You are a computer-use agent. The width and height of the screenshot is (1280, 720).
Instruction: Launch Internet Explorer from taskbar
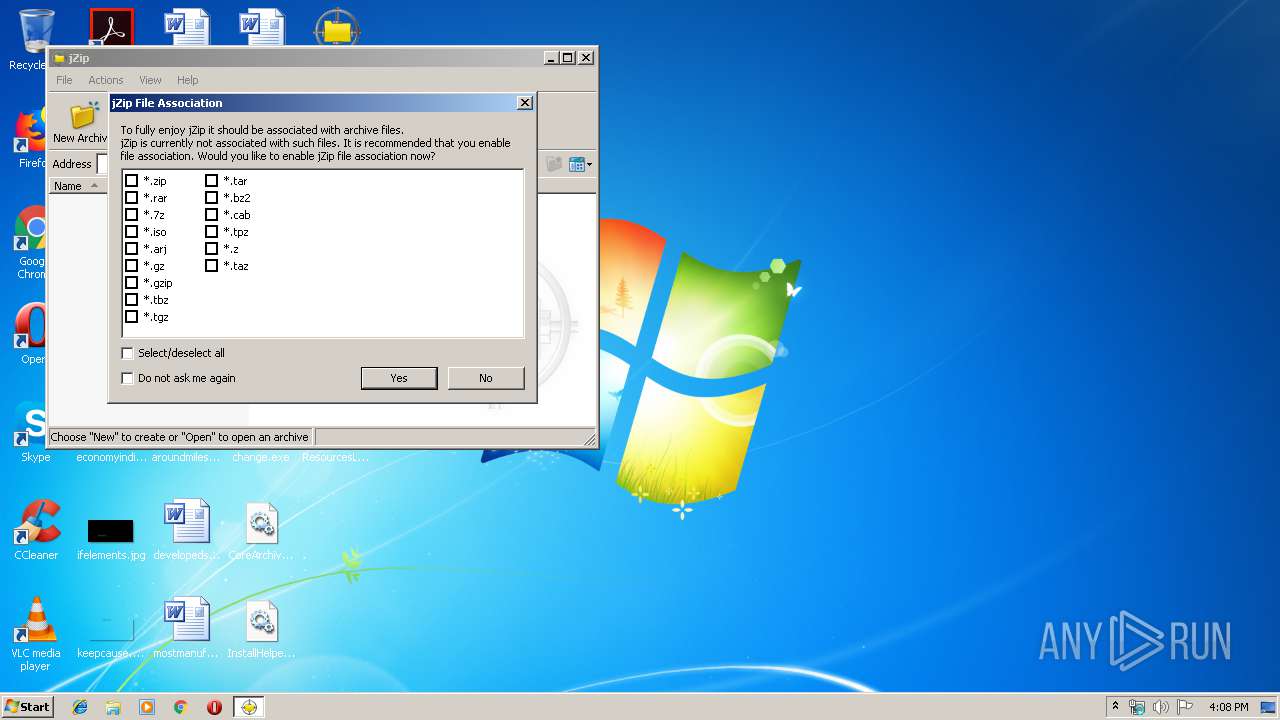[x=80, y=707]
